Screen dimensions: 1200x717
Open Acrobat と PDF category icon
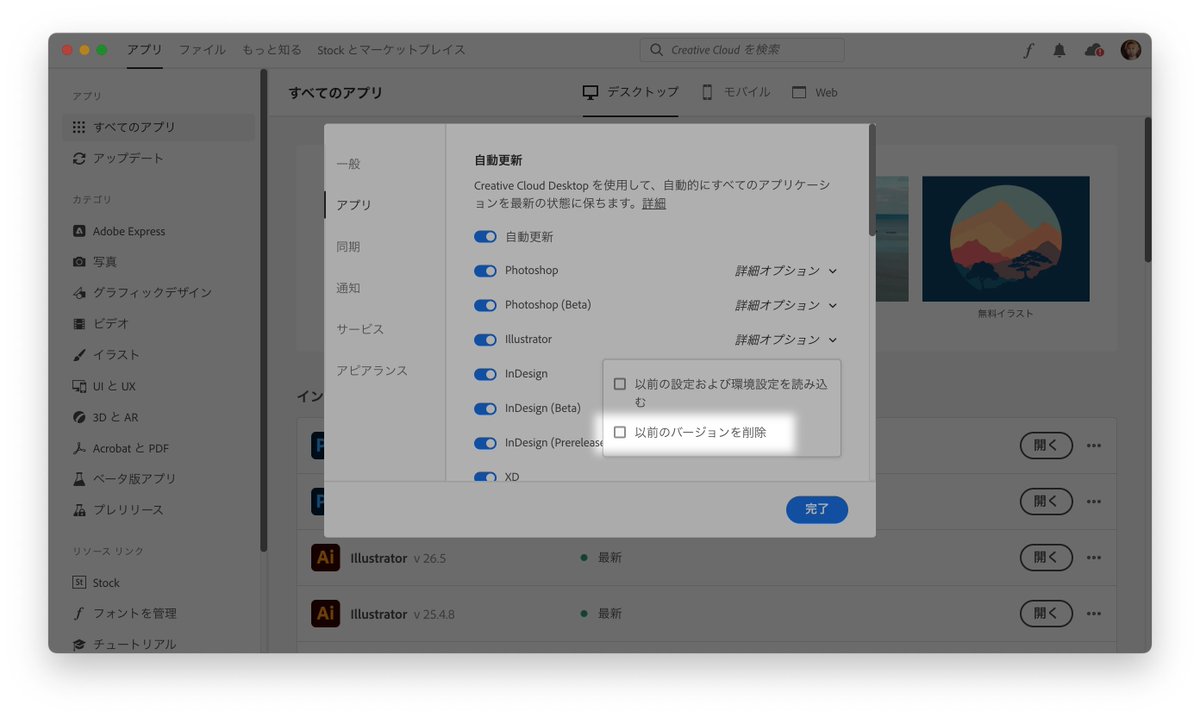click(79, 448)
